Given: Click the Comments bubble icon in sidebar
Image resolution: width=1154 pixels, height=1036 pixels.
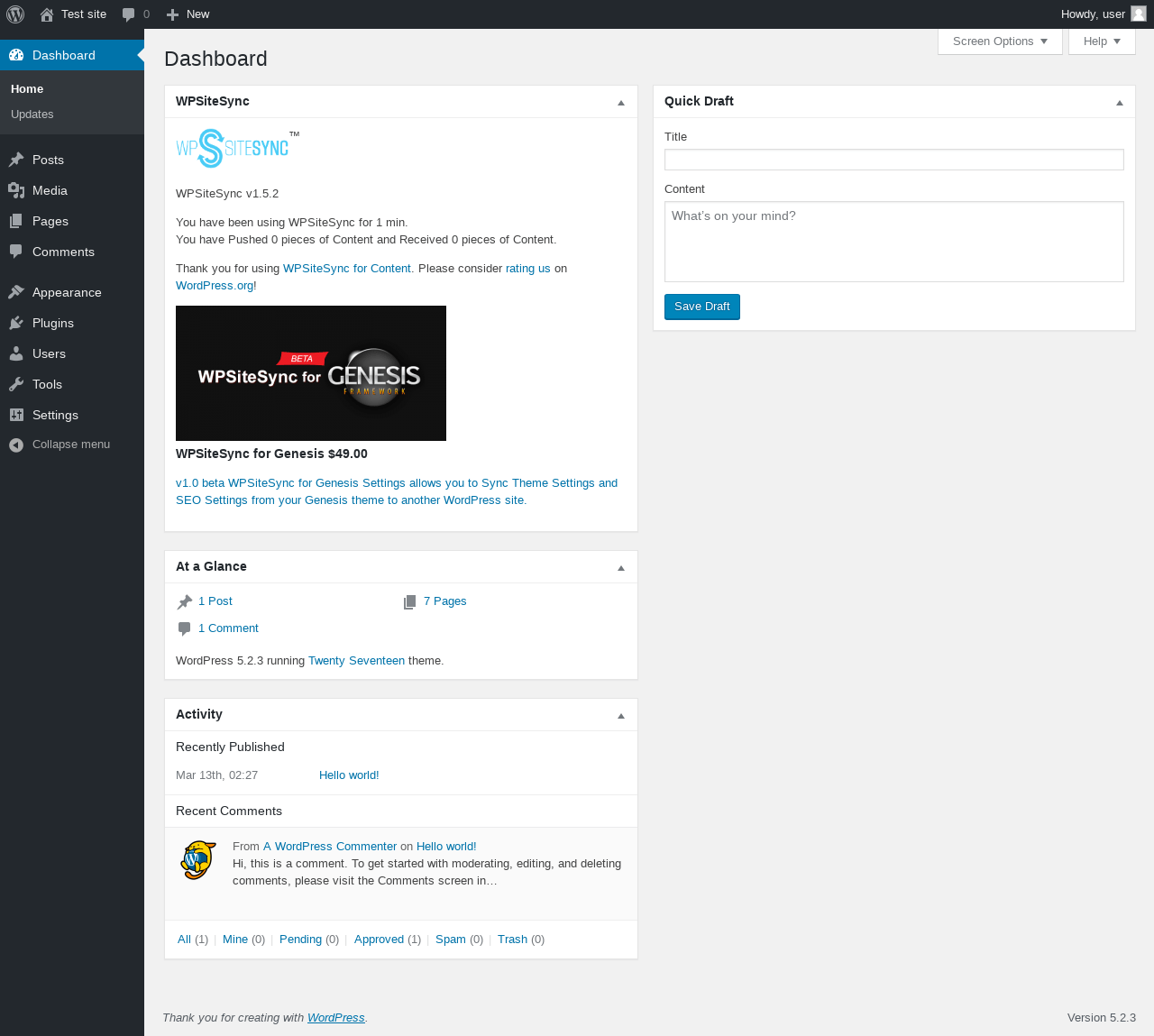Looking at the screenshot, I should click(16, 252).
